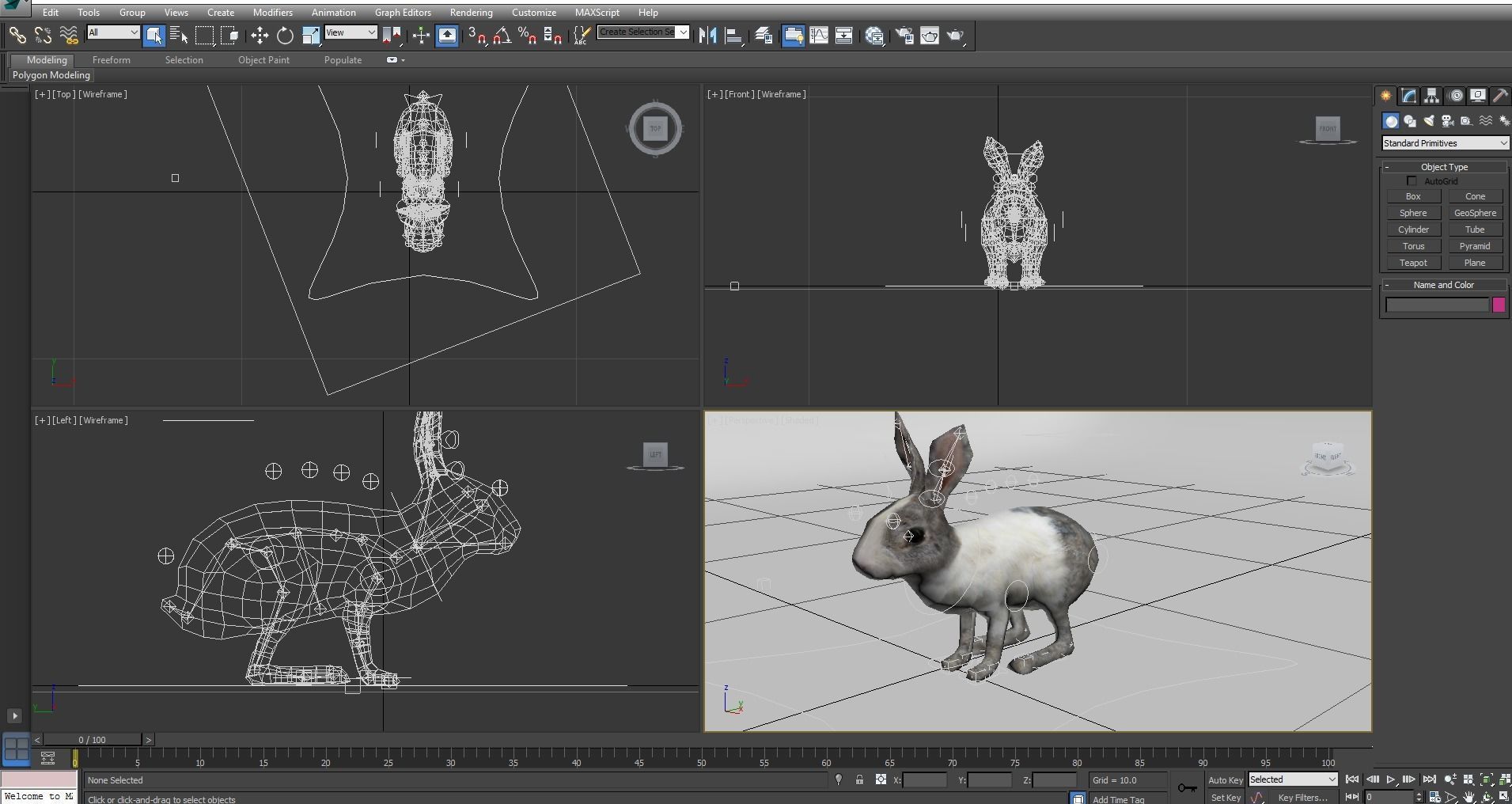Click the GeoSphere button
1512x804 pixels.
pyautogui.click(x=1475, y=213)
